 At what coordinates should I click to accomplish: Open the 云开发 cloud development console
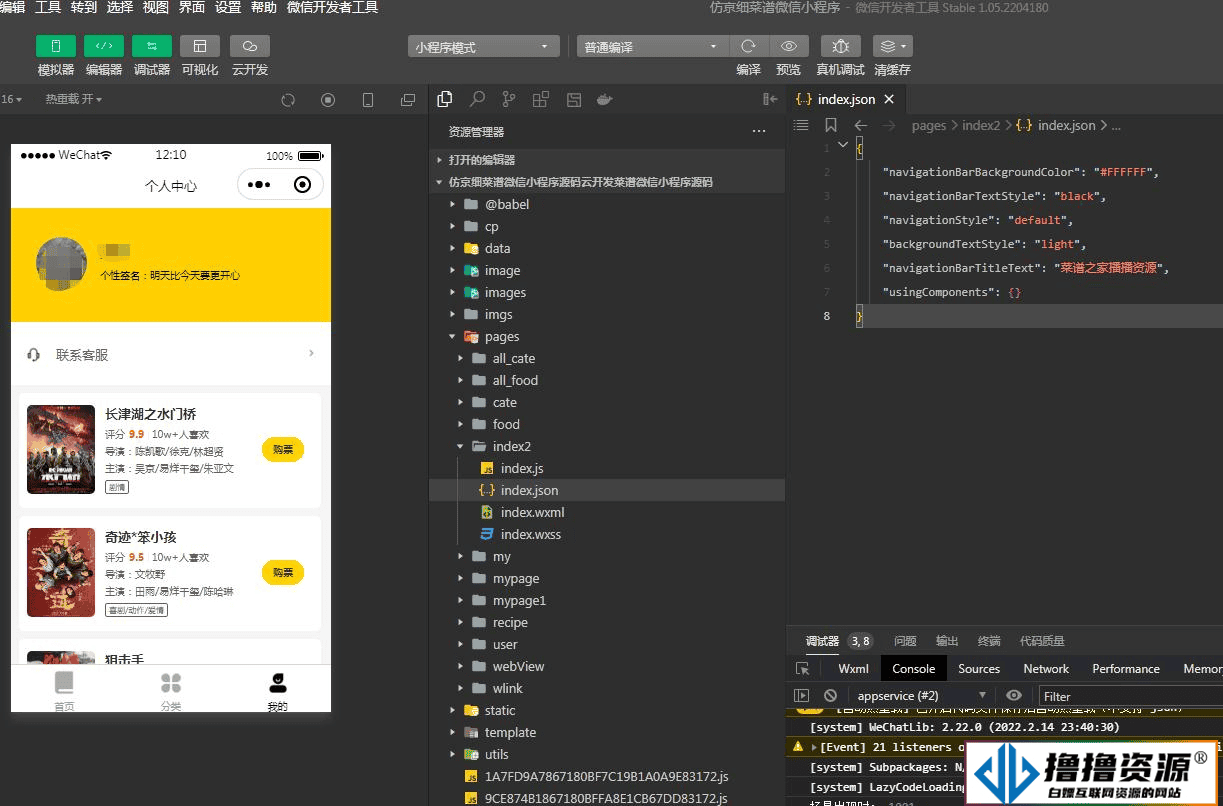tap(250, 46)
